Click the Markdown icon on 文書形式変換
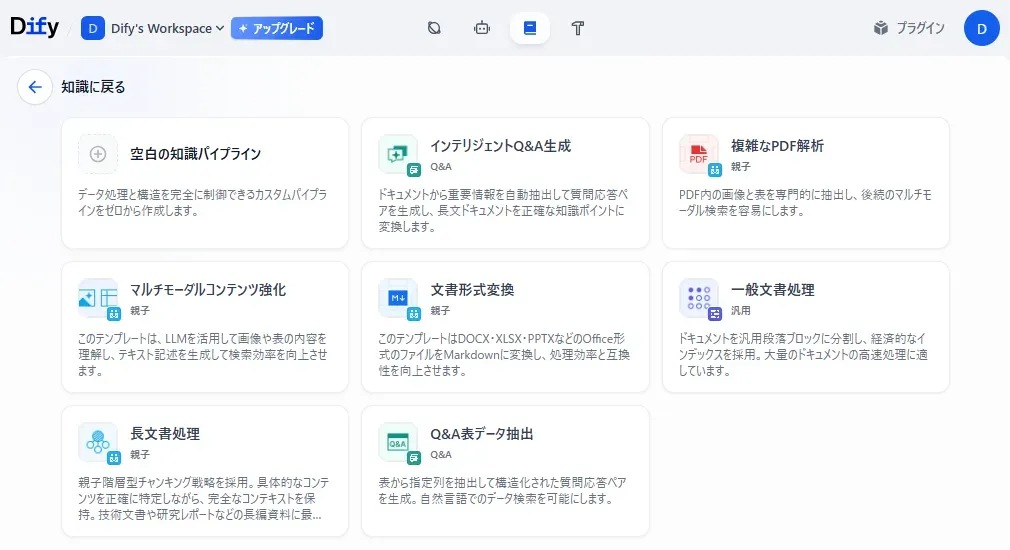 coord(398,298)
